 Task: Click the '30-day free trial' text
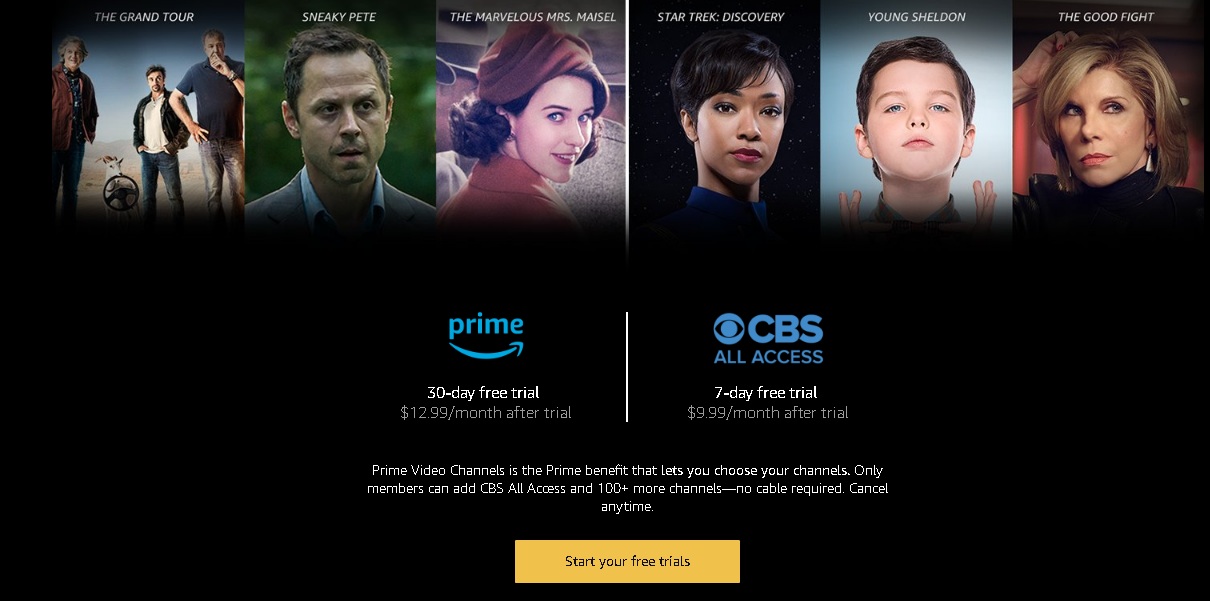(483, 393)
